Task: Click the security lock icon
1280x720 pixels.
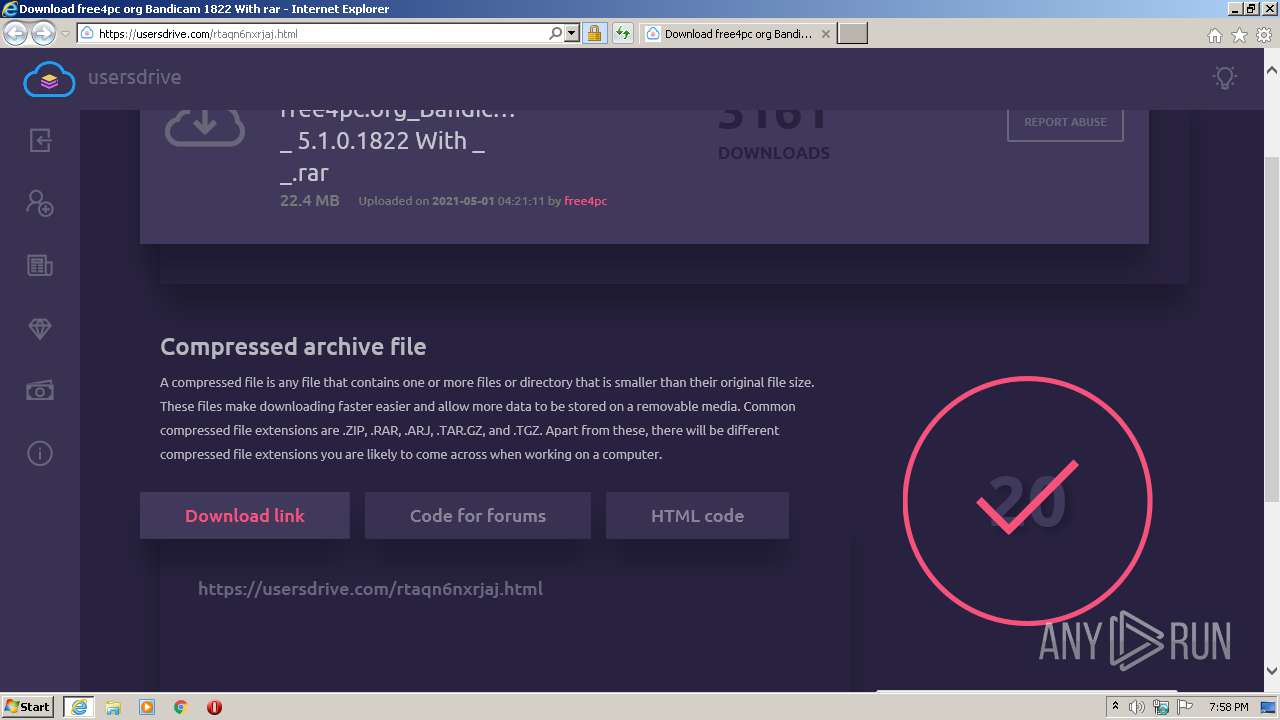Action: (594, 34)
